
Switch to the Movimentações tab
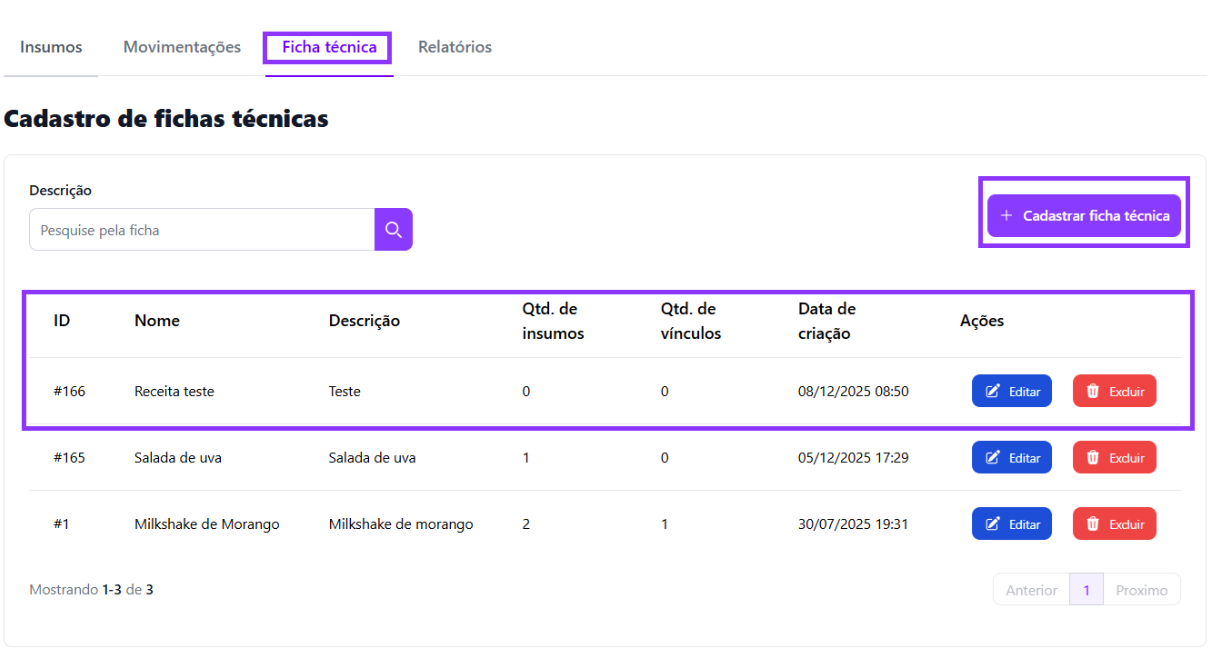pos(182,47)
